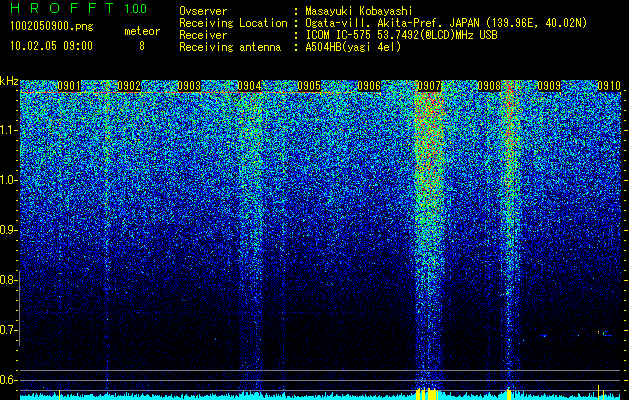Click the Receiver field label
The height and width of the screenshot is (400, 629).
coord(203,35)
